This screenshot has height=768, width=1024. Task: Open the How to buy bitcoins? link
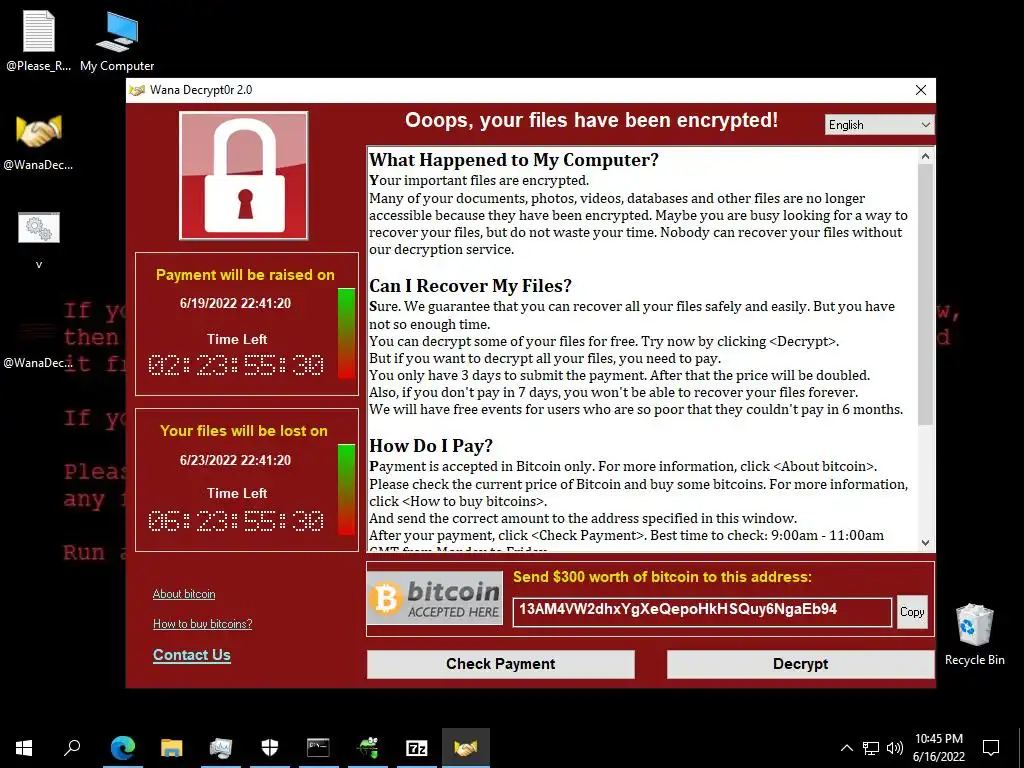(202, 624)
